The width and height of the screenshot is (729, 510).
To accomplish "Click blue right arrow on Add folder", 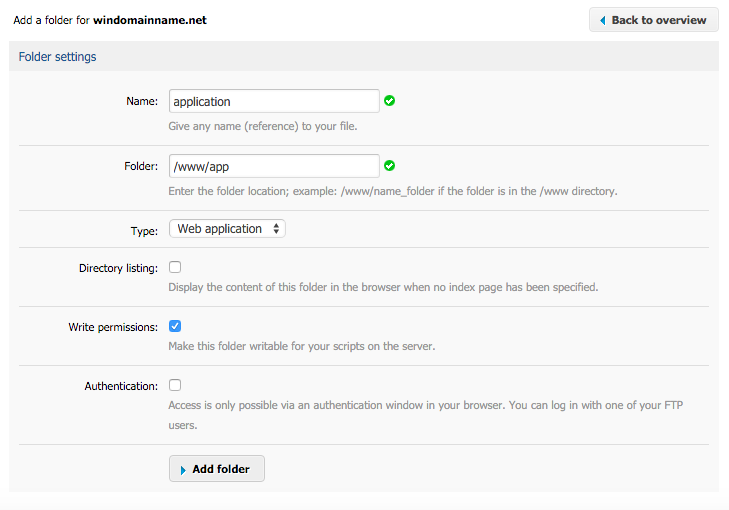I will [183, 470].
